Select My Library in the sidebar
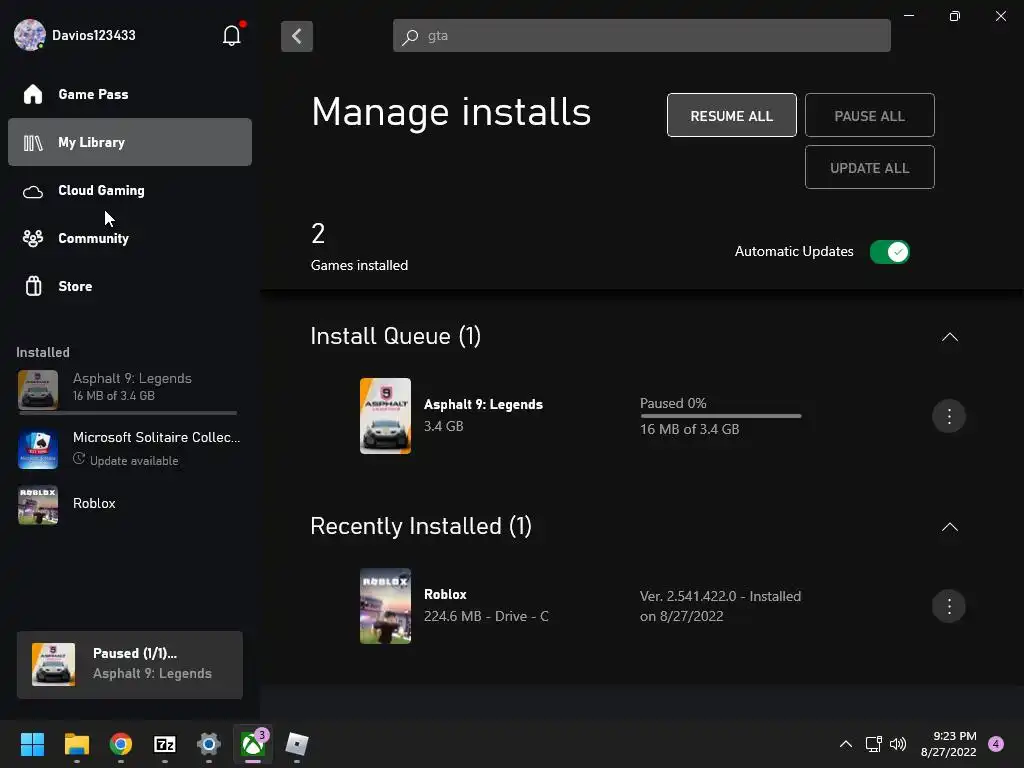This screenshot has height=768, width=1024. 130,142
